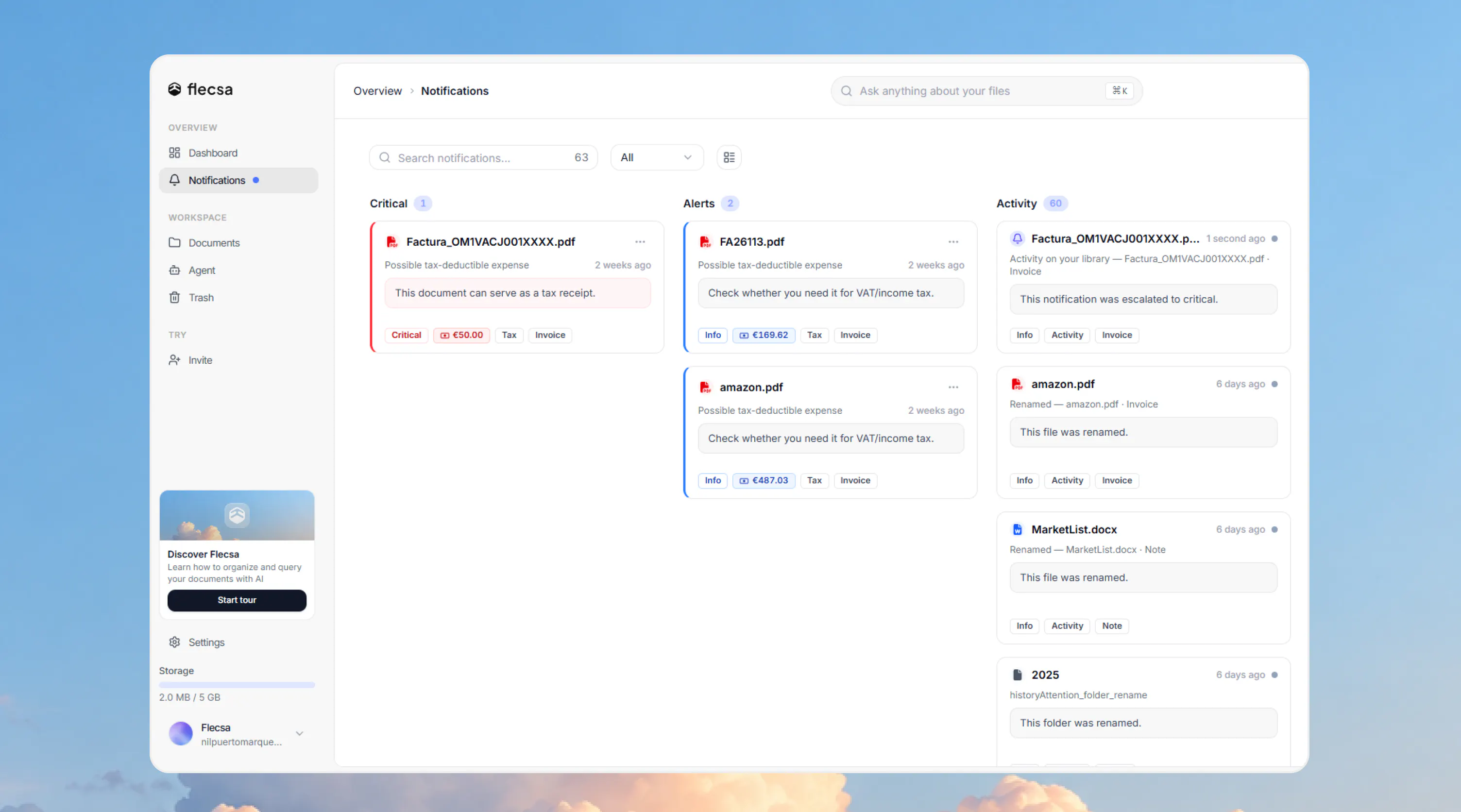Click the Notifications bell icon in sidebar
Viewport: 1461px width, 812px height.
175,180
